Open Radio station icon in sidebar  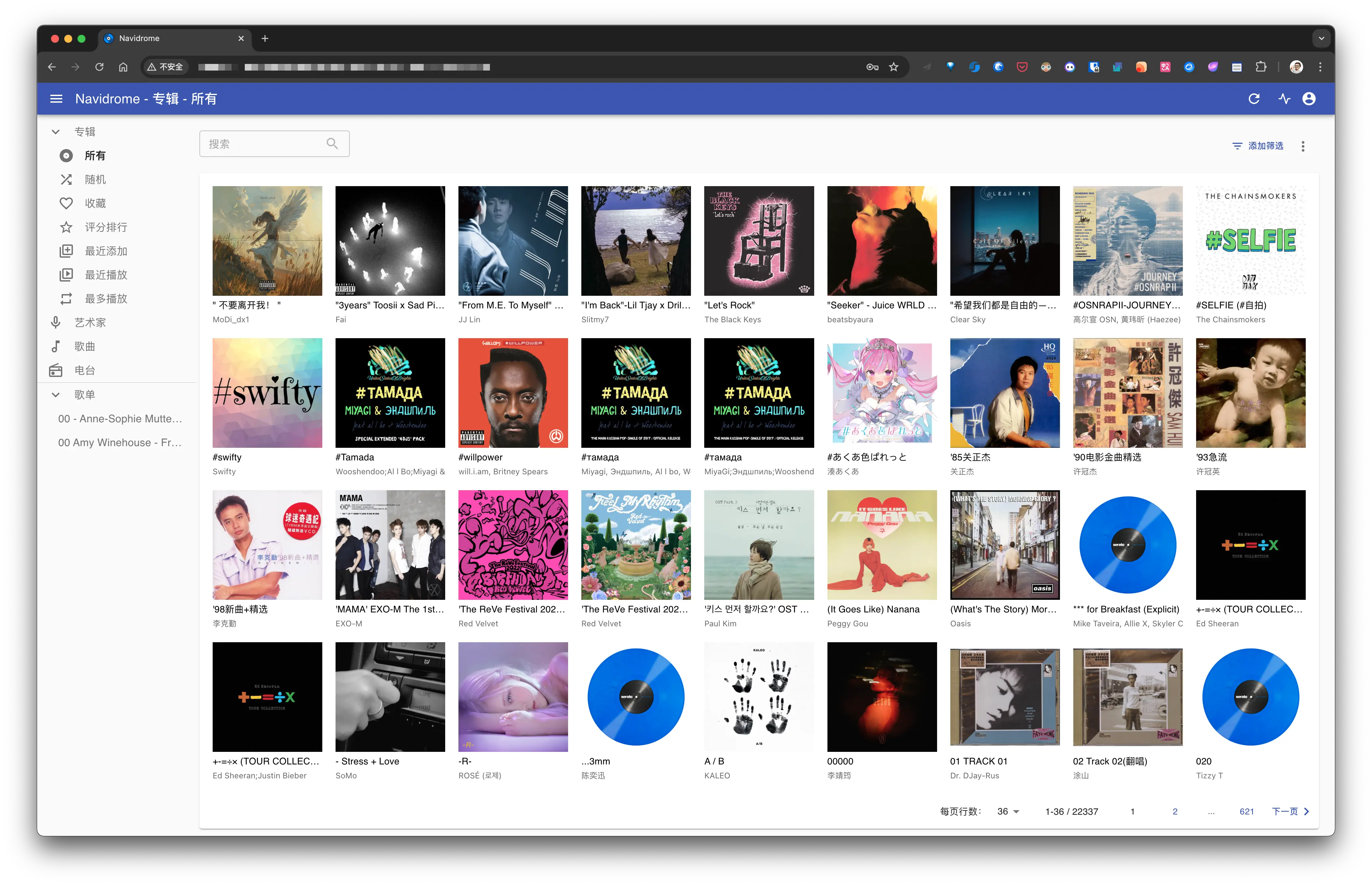click(x=56, y=370)
